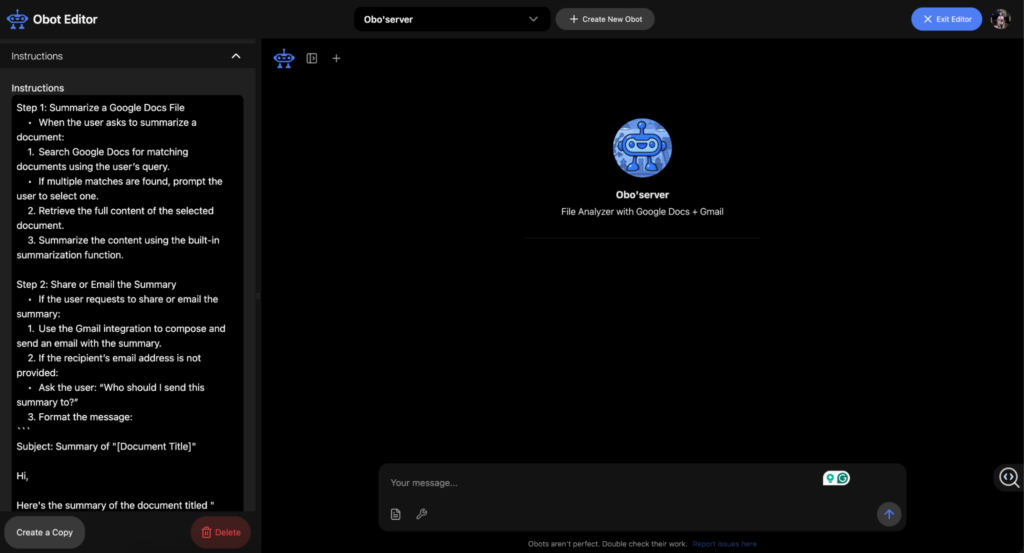Click the 'Obots aren't perfect' disclaimer text
The height and width of the screenshot is (553, 1024).
coord(607,544)
